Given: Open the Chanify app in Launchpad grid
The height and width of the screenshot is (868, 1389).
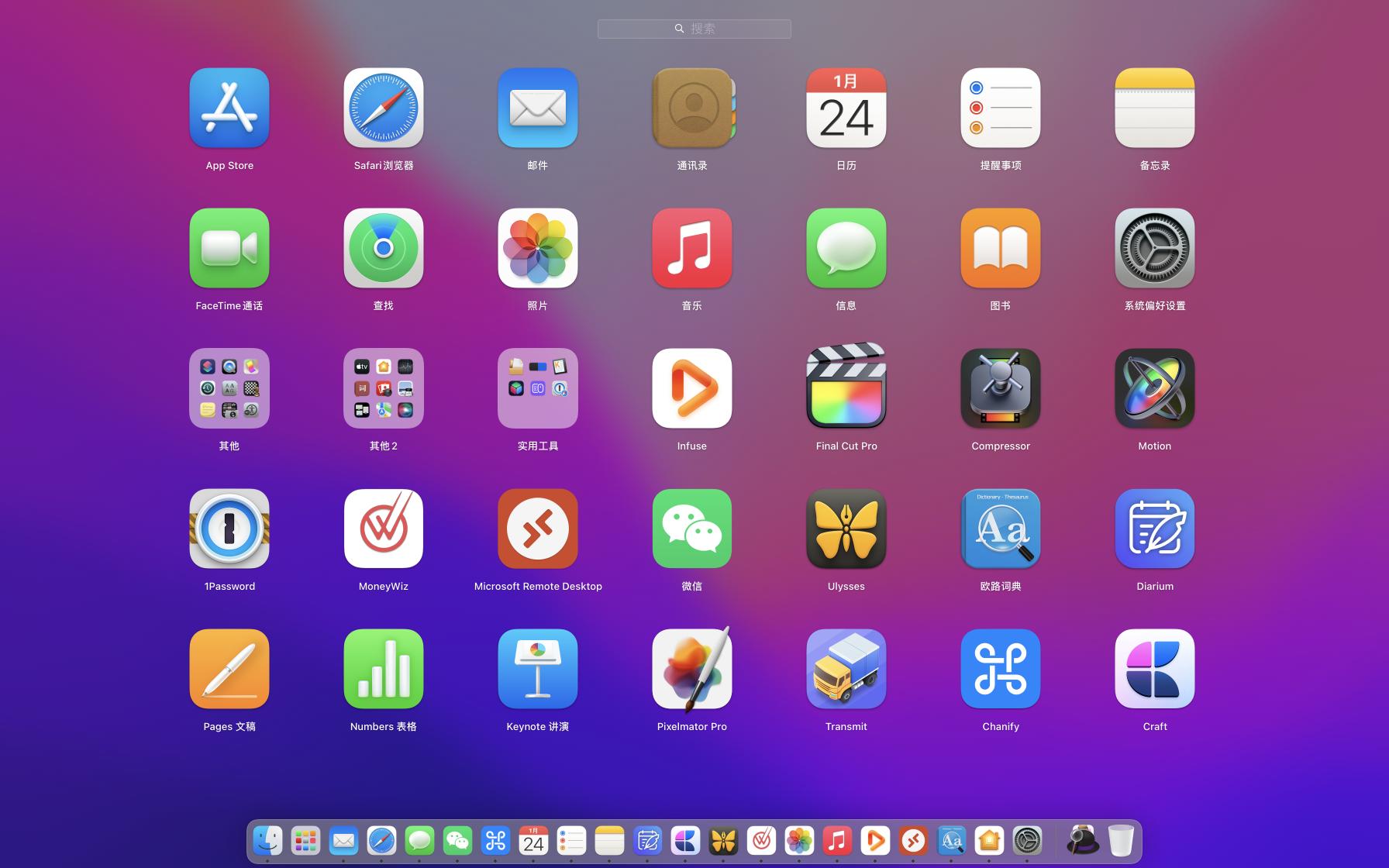Looking at the screenshot, I should tap(1000, 669).
